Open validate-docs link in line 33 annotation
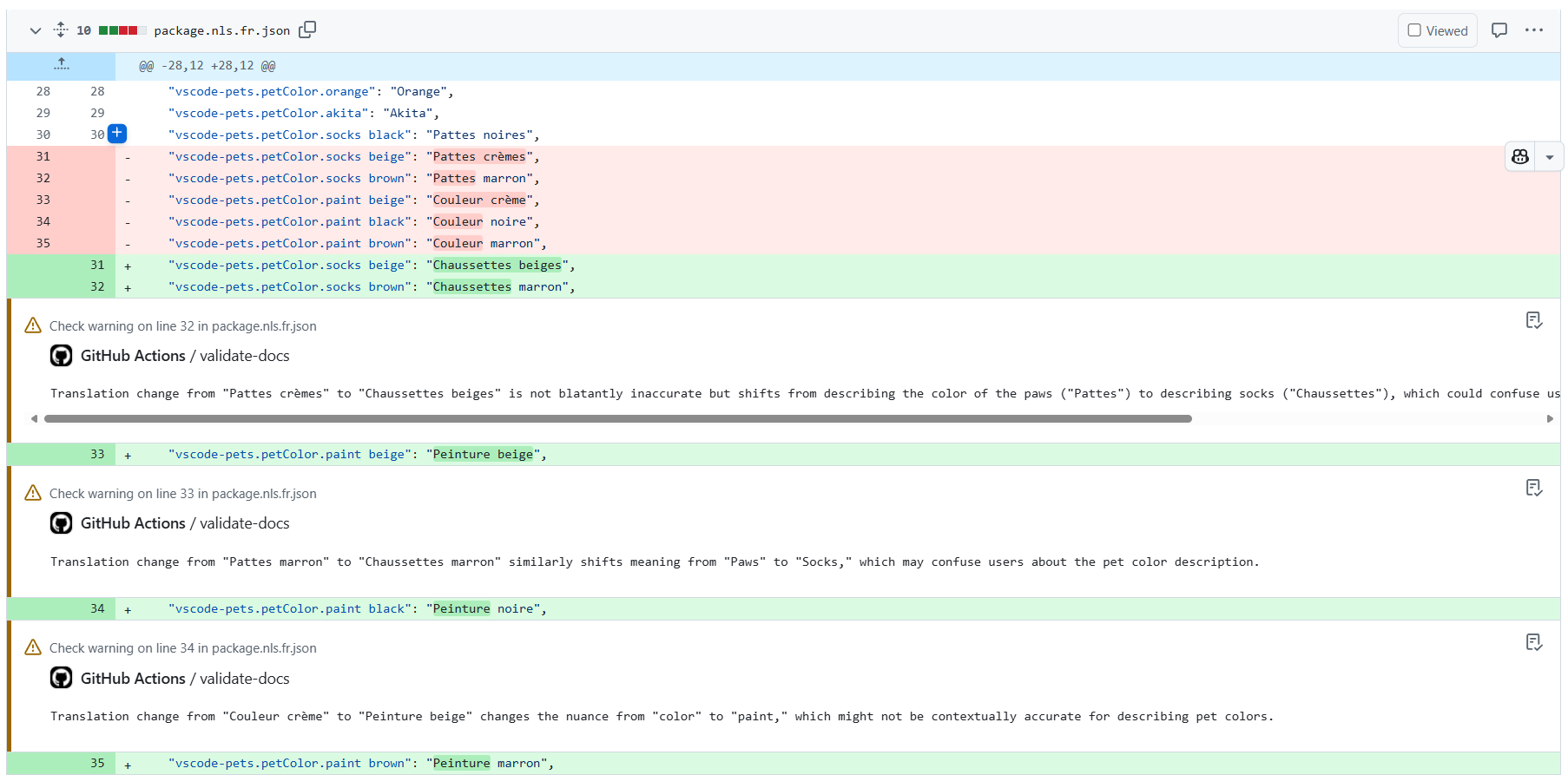This screenshot has width=1568, height=775. coord(245,523)
